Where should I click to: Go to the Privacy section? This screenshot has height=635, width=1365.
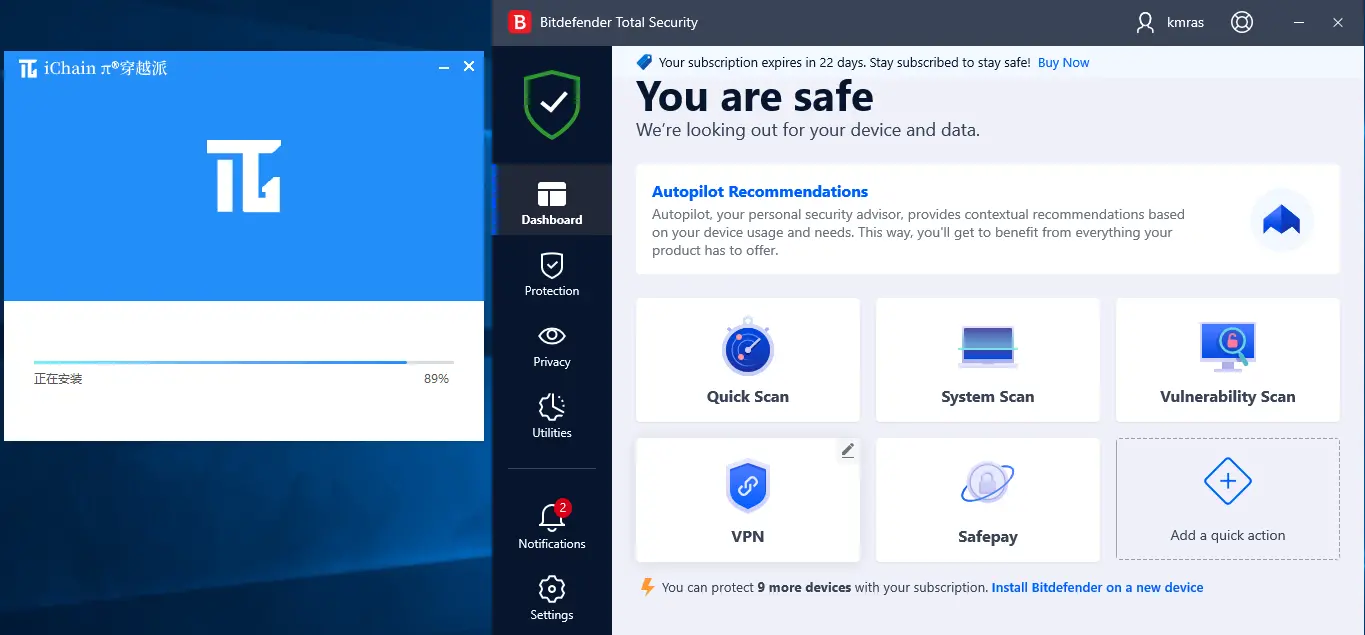(x=552, y=346)
